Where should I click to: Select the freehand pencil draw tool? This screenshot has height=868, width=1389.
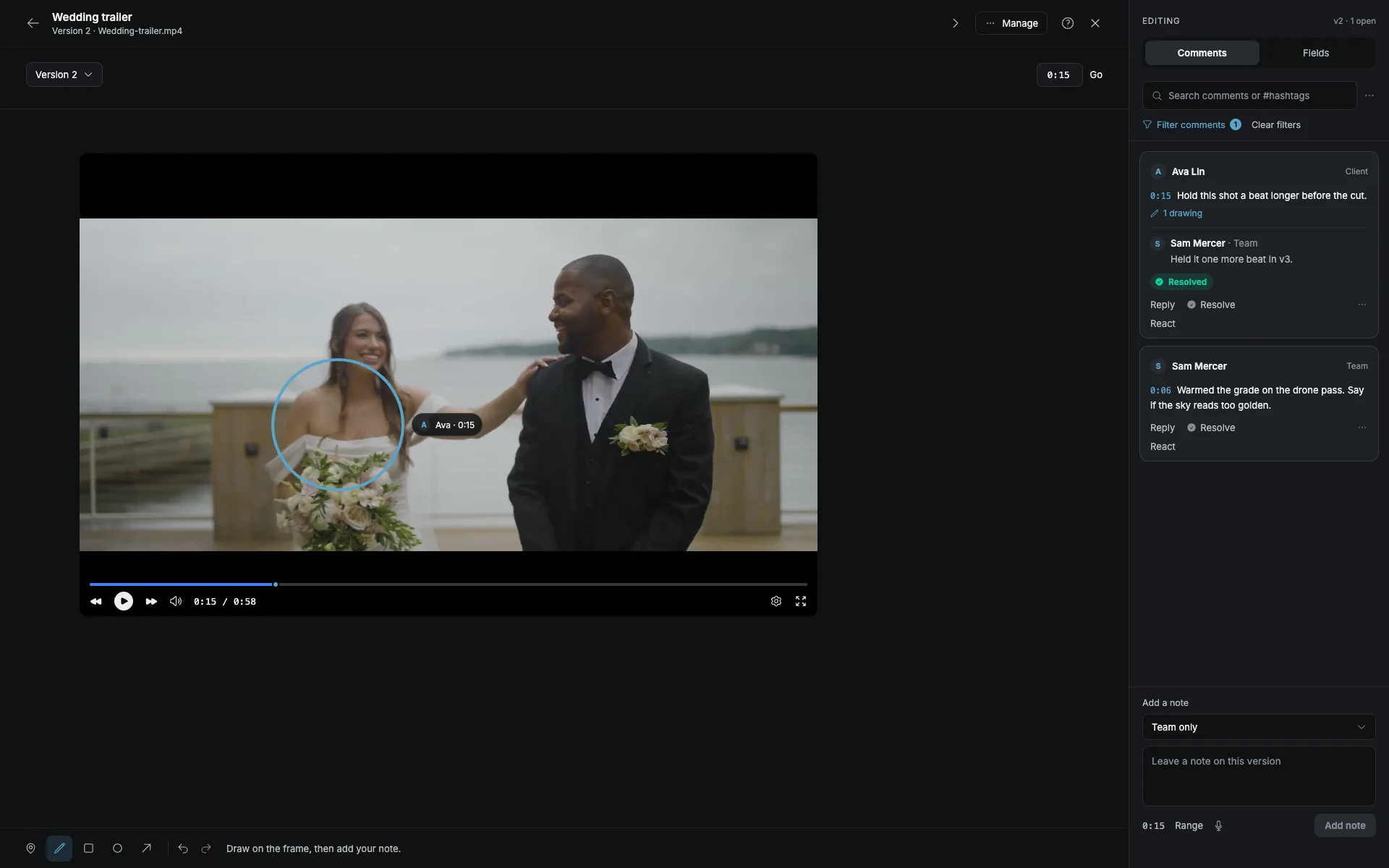(x=59, y=848)
